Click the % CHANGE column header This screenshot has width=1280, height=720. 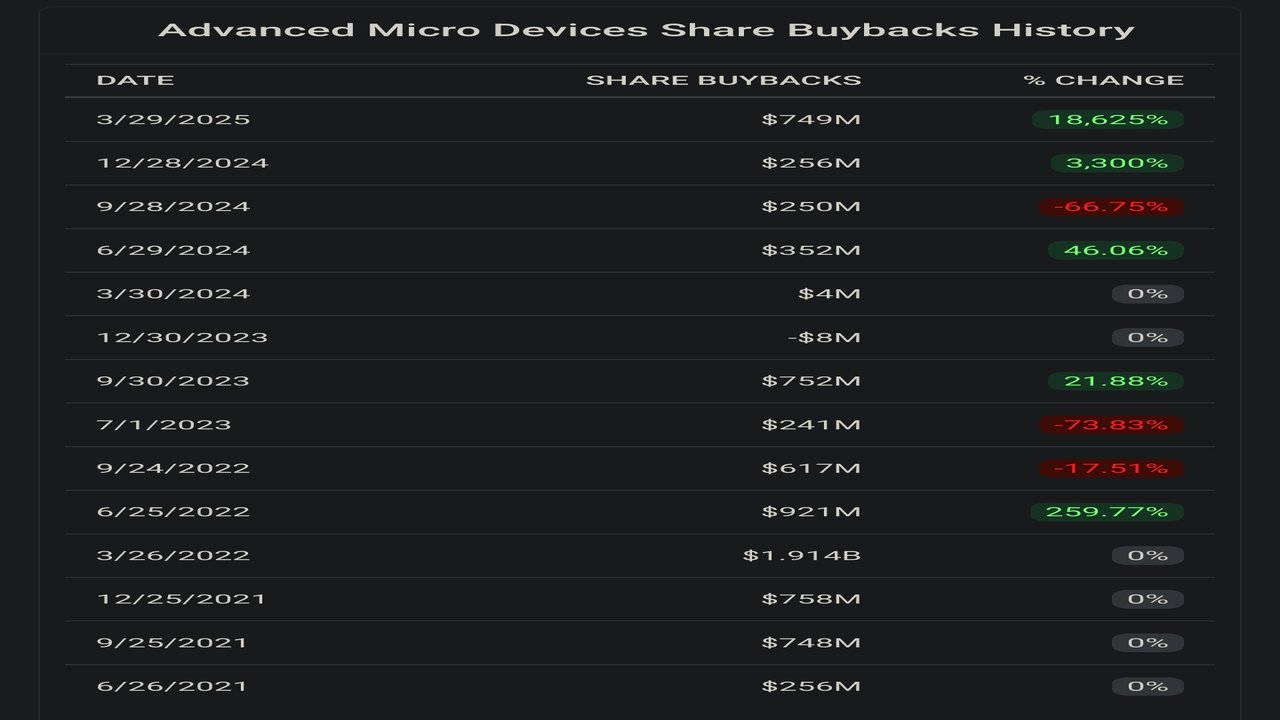(x=1104, y=80)
